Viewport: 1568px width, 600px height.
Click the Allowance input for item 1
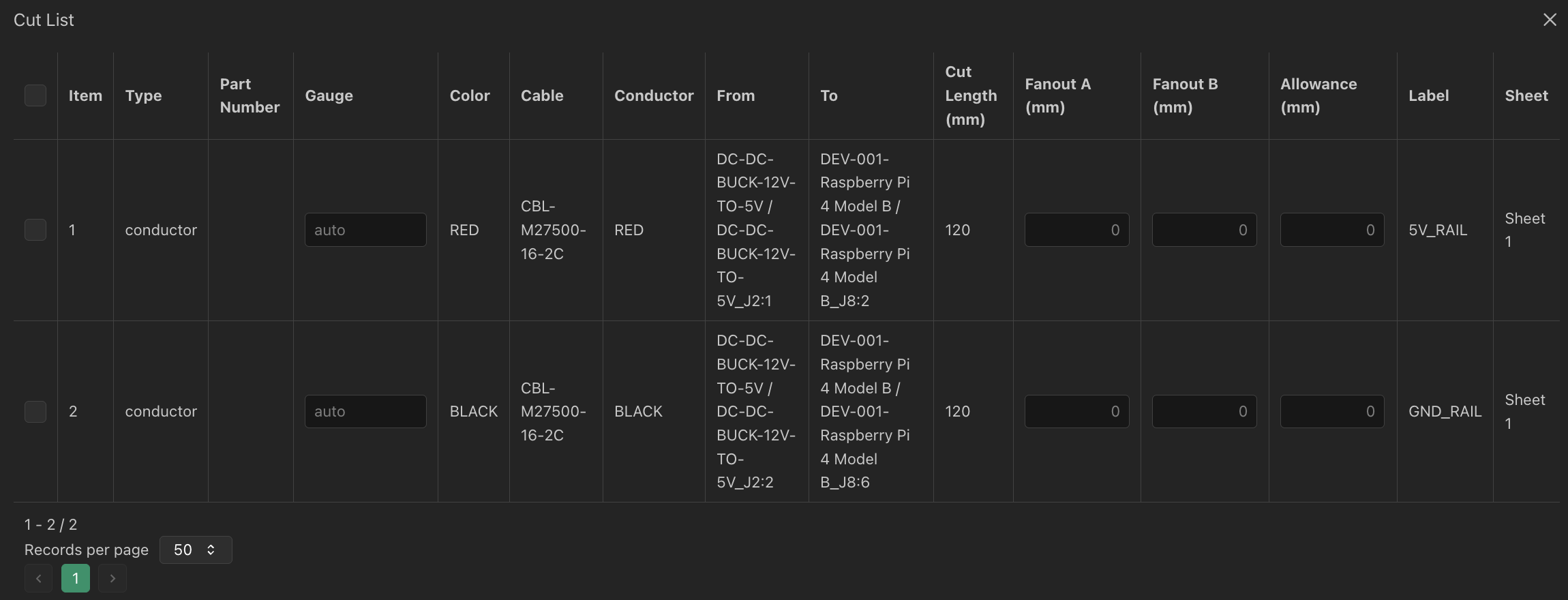1331,230
